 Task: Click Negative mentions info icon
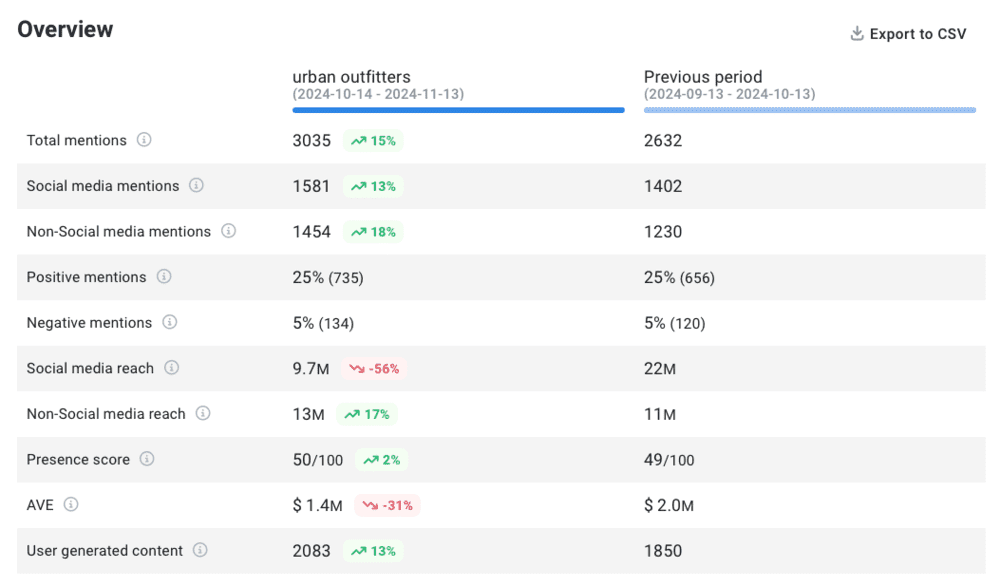tap(170, 322)
